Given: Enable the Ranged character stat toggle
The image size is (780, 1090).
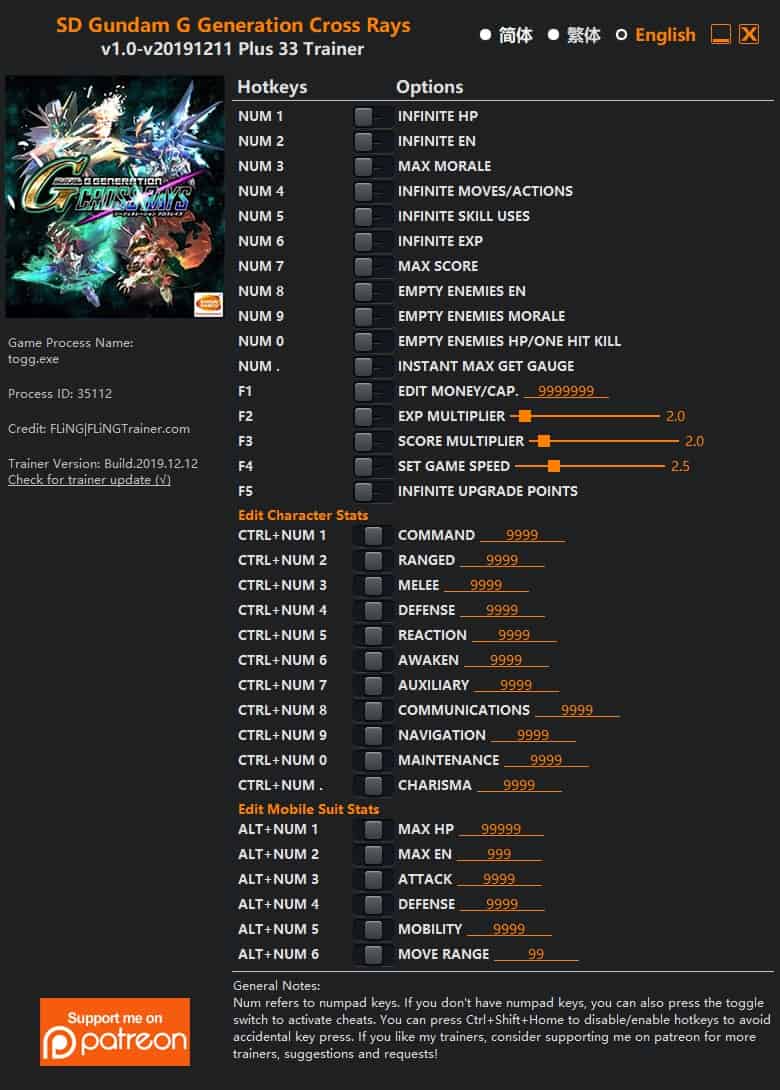Looking at the screenshot, I should 373,560.
